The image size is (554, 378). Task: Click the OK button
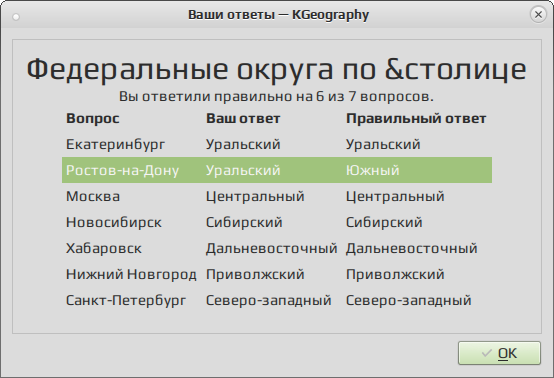tap(499, 353)
